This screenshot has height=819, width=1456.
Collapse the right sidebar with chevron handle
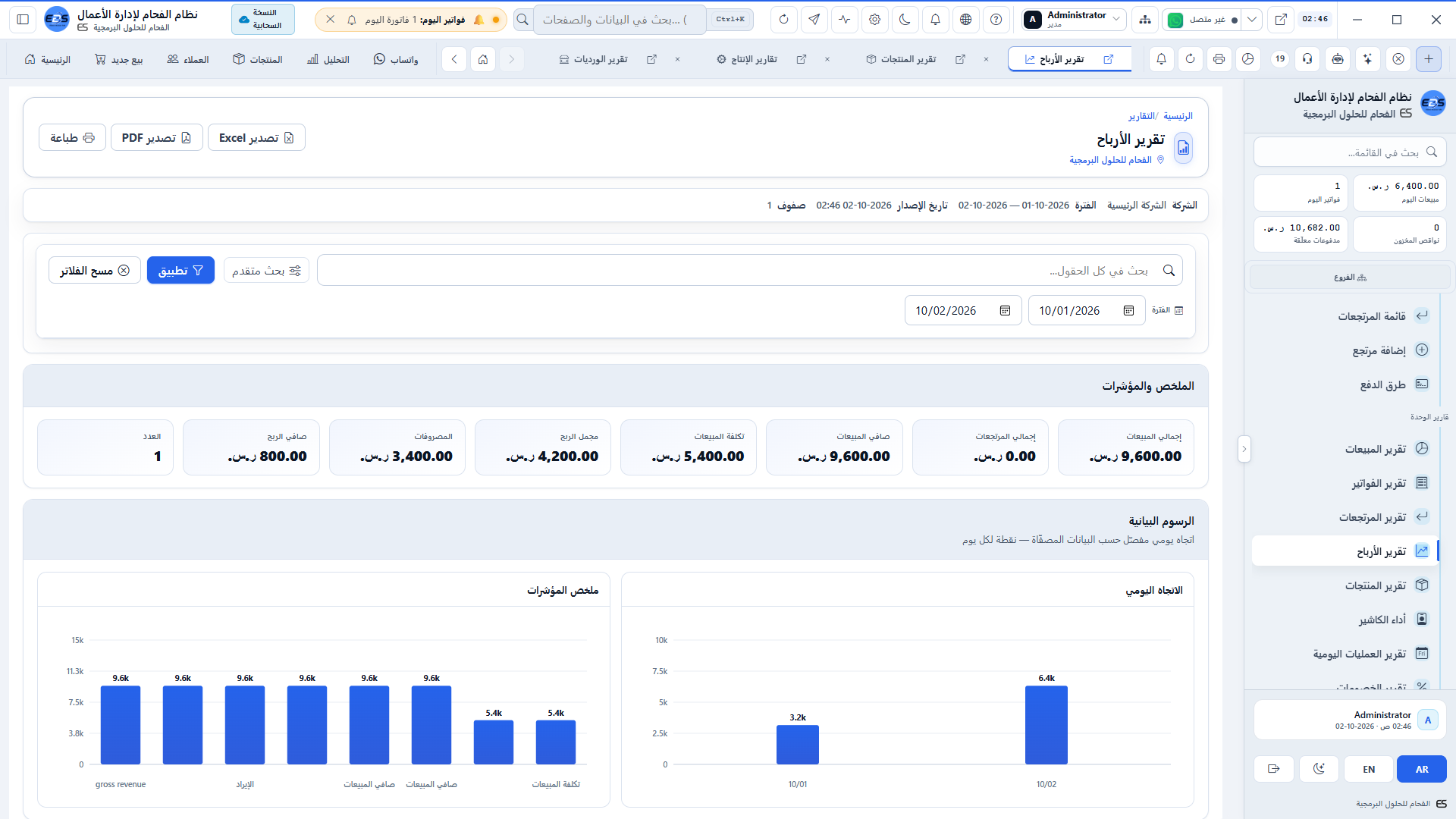[1244, 449]
